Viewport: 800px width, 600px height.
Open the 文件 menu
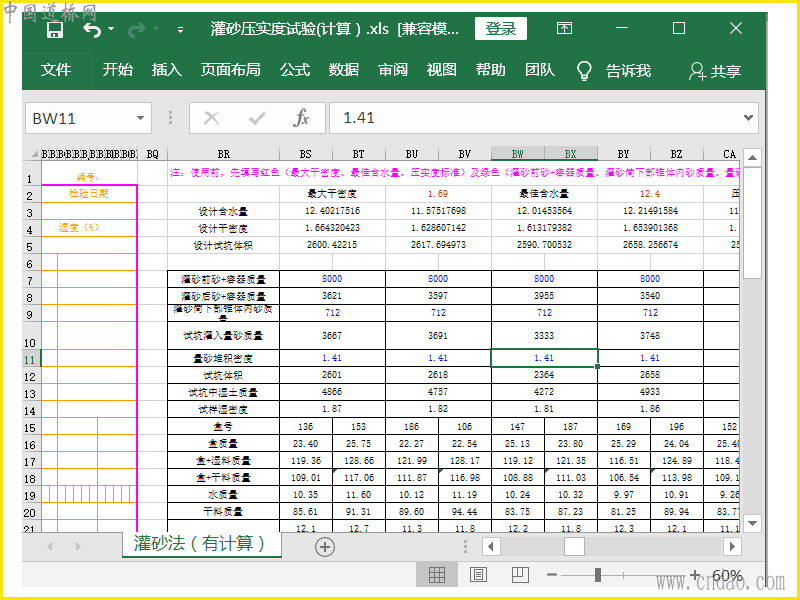tap(56, 70)
